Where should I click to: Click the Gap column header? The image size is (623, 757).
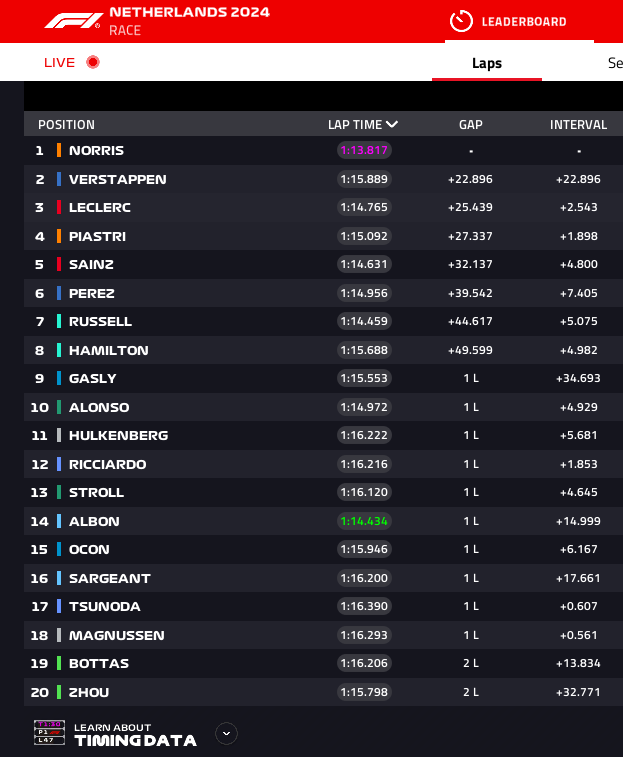[x=470, y=125]
